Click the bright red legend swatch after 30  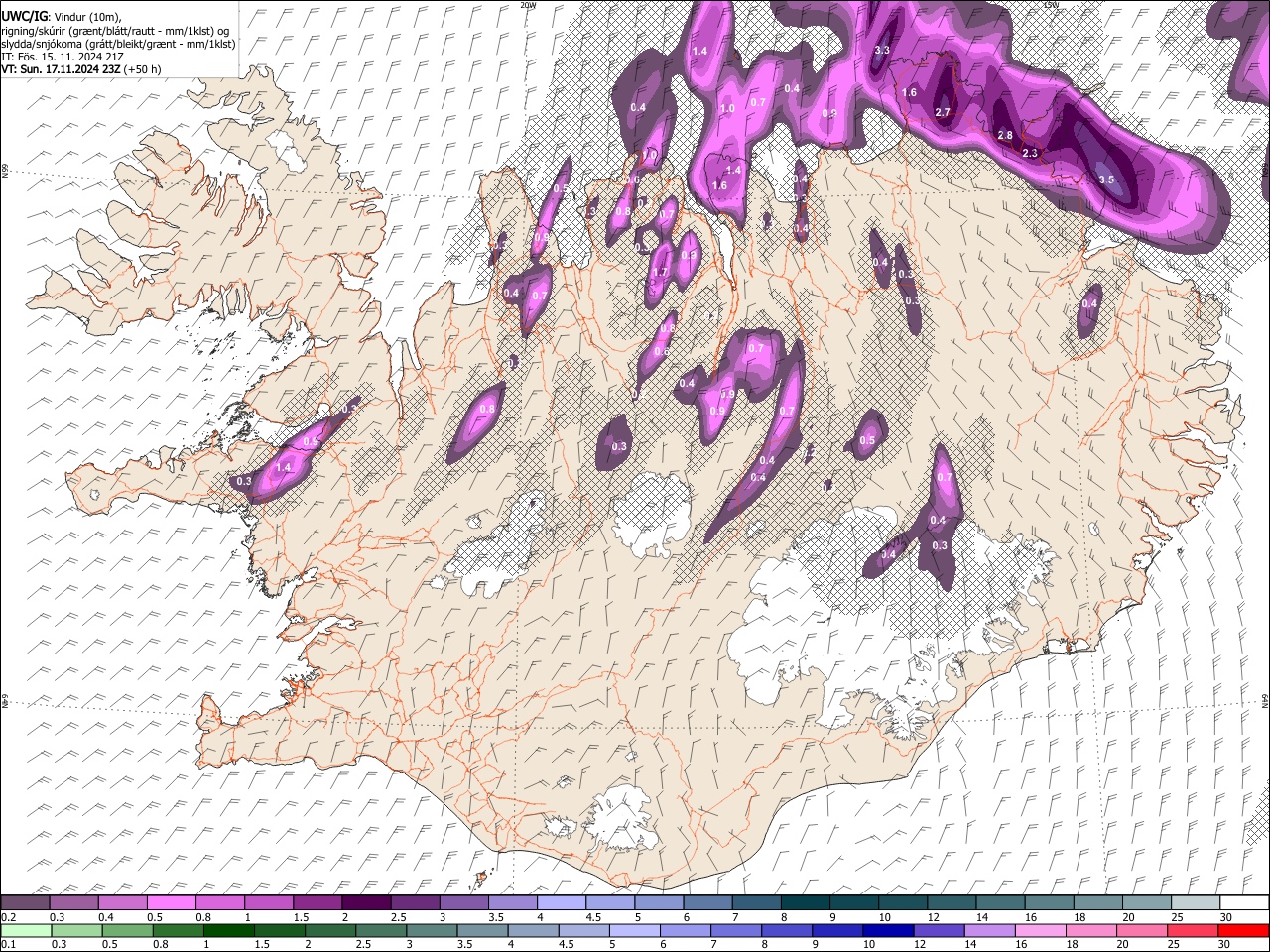point(1242,931)
